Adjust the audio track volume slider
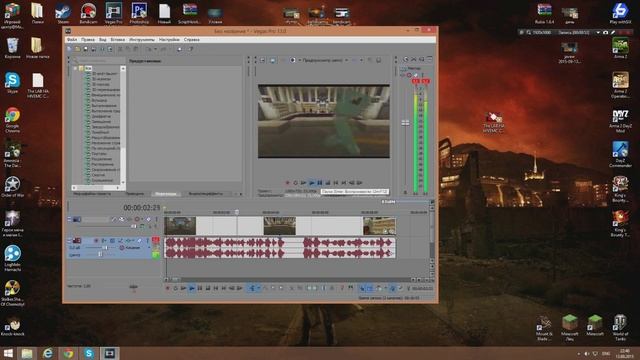 pos(104,248)
